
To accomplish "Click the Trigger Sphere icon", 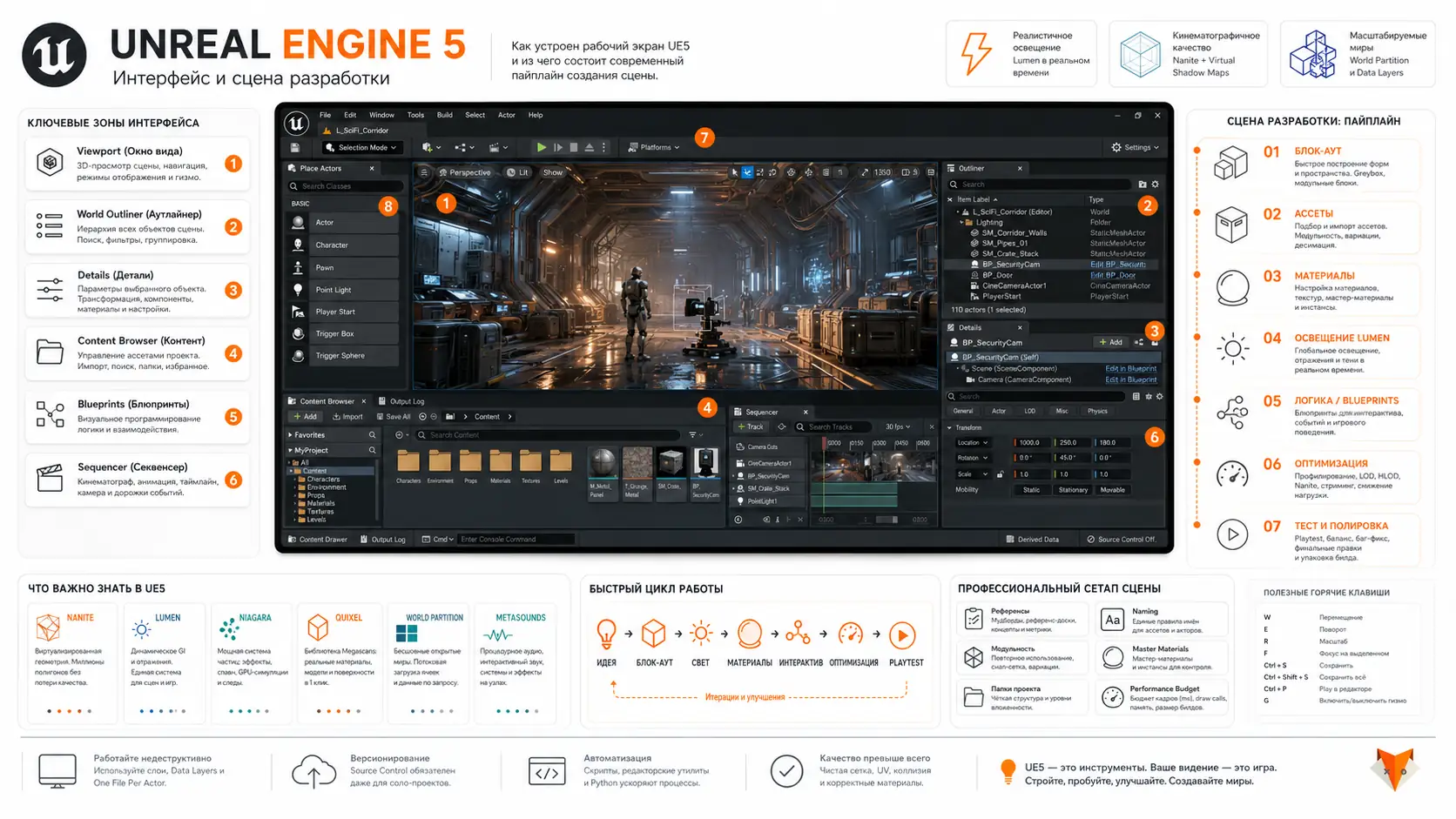I will pyautogui.click(x=298, y=355).
